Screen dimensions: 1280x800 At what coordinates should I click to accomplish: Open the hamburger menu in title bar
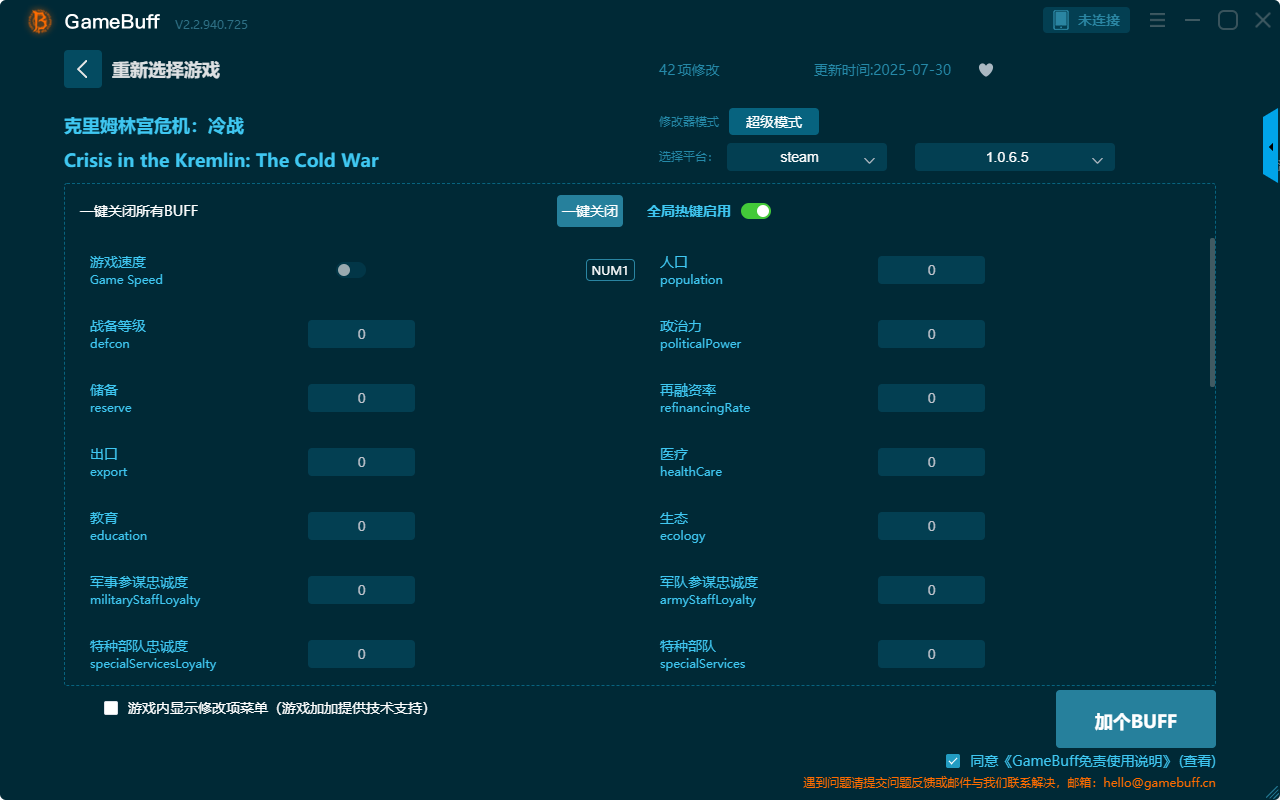[1157, 20]
